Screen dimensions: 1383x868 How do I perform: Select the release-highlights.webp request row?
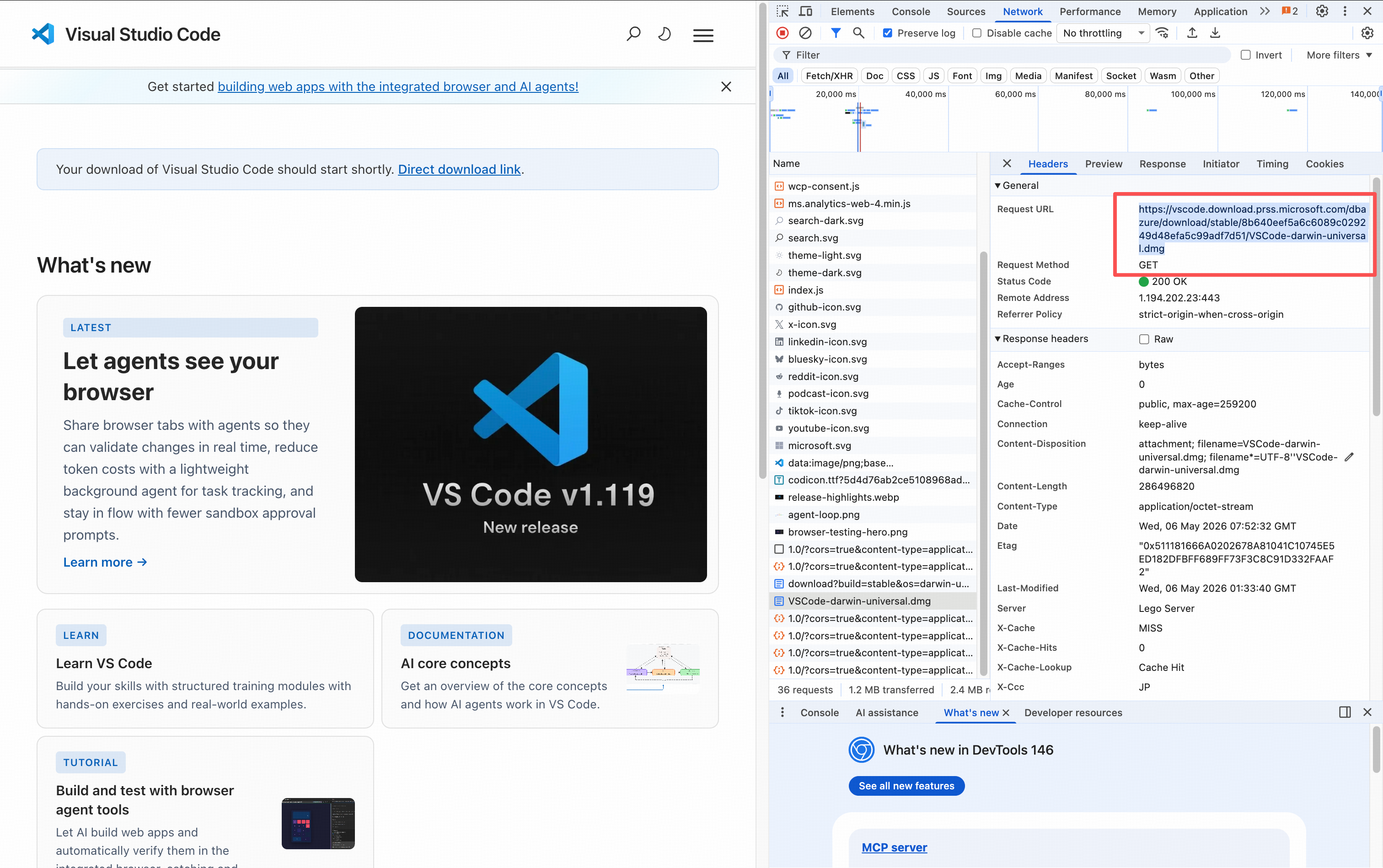(872, 497)
